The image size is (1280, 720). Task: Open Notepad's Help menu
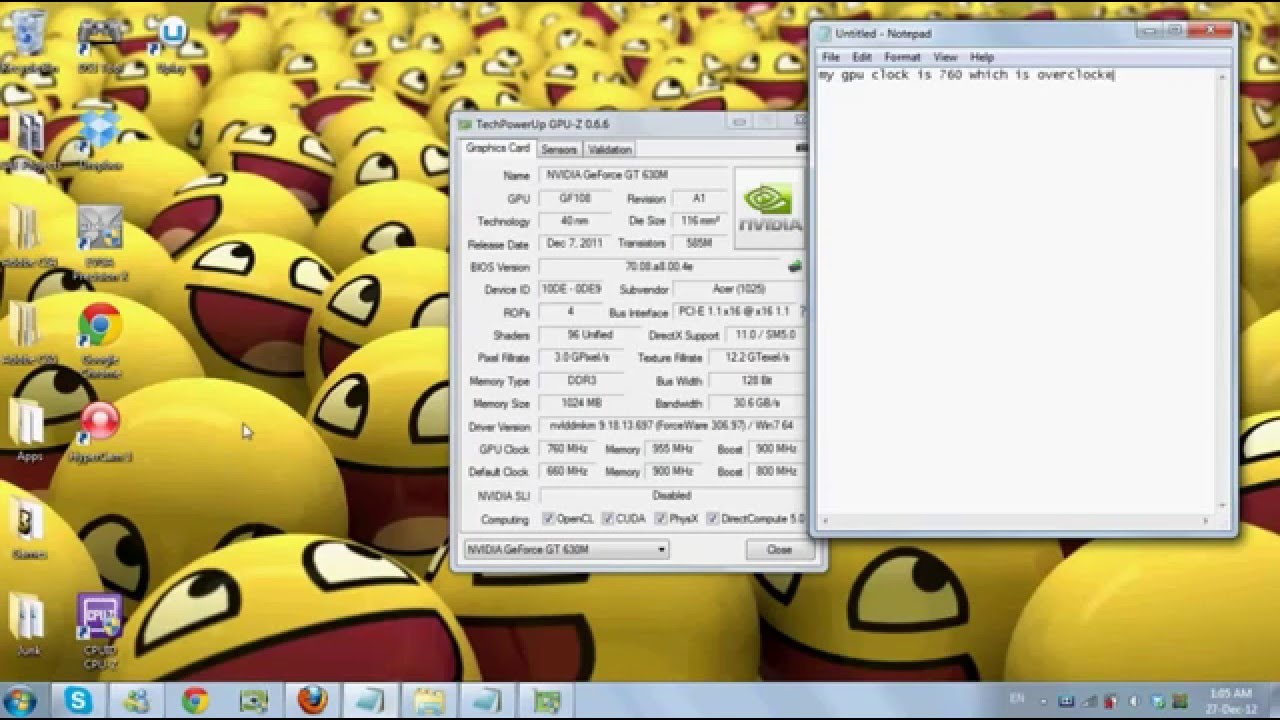pos(982,57)
